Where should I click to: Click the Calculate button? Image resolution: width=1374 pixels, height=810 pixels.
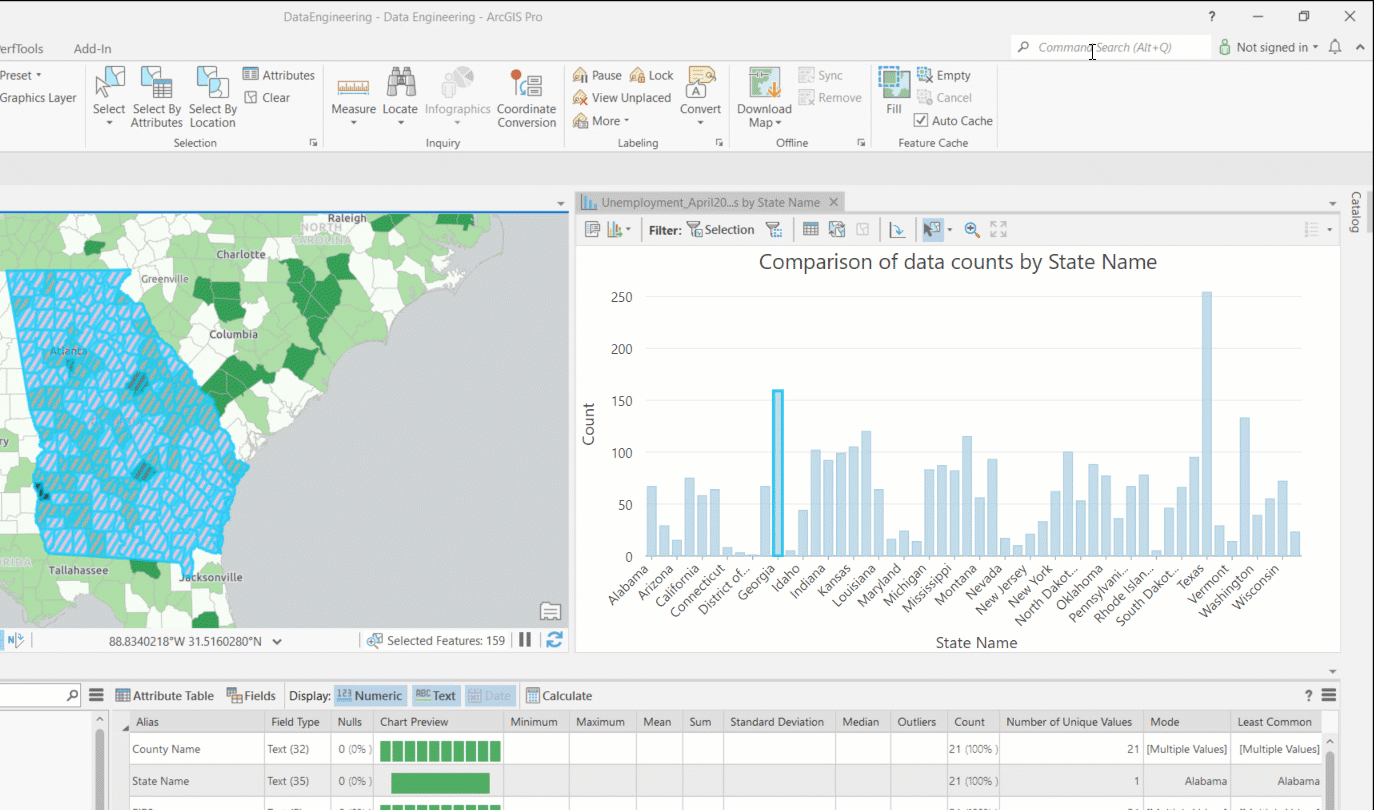coord(559,696)
